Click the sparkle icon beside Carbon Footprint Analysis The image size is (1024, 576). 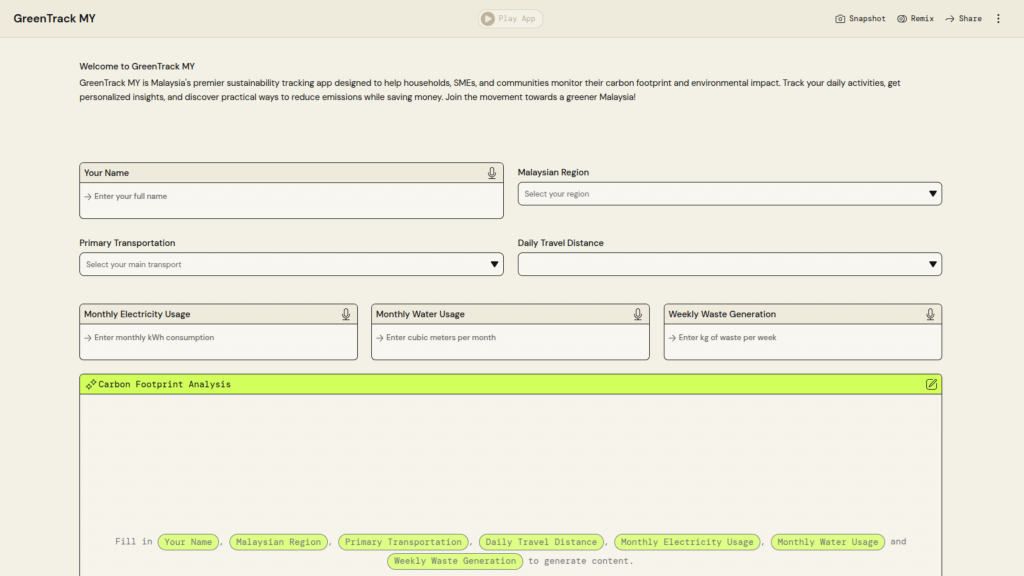(91, 384)
